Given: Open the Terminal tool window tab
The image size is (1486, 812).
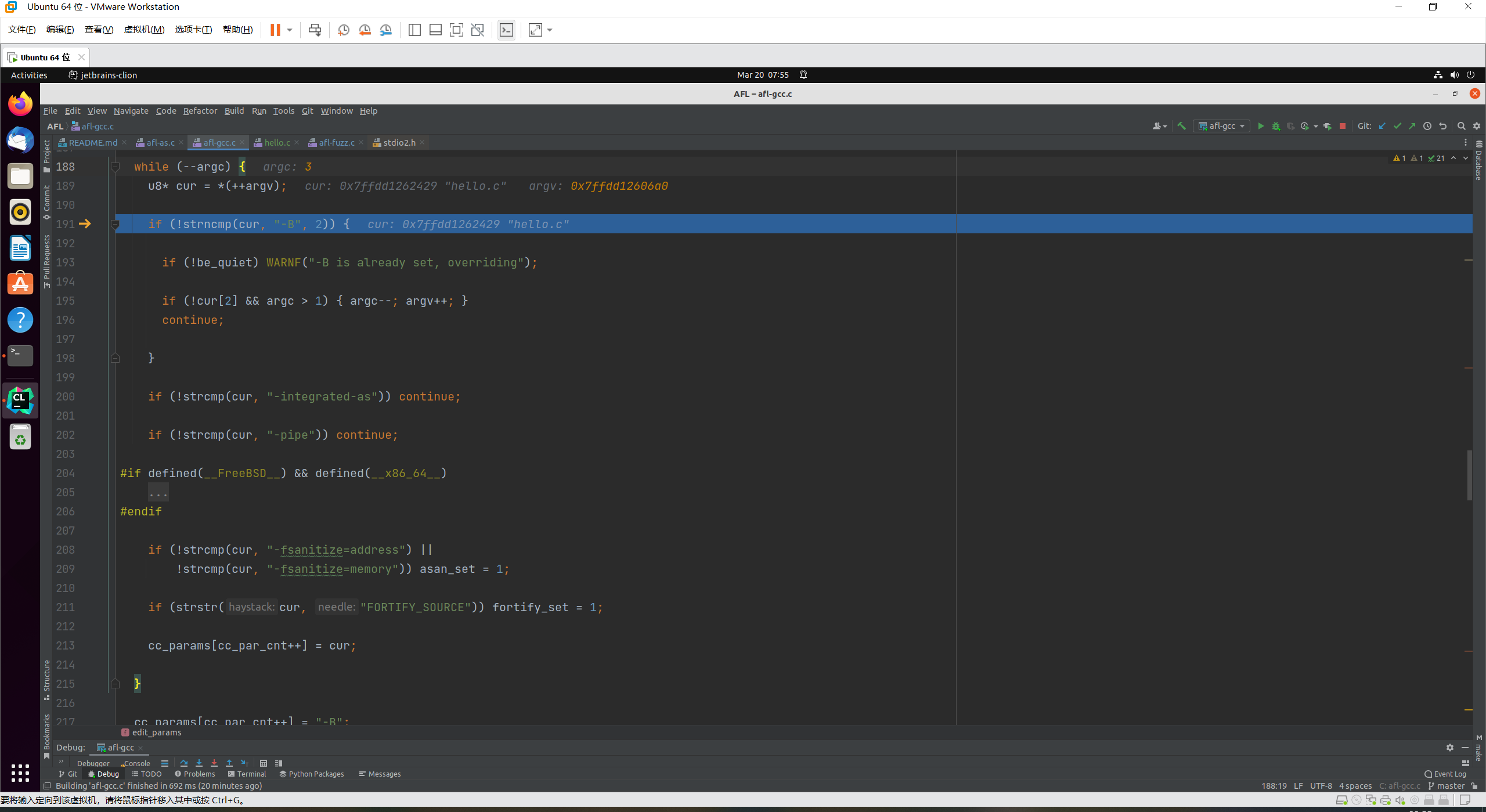Looking at the screenshot, I should (247, 774).
